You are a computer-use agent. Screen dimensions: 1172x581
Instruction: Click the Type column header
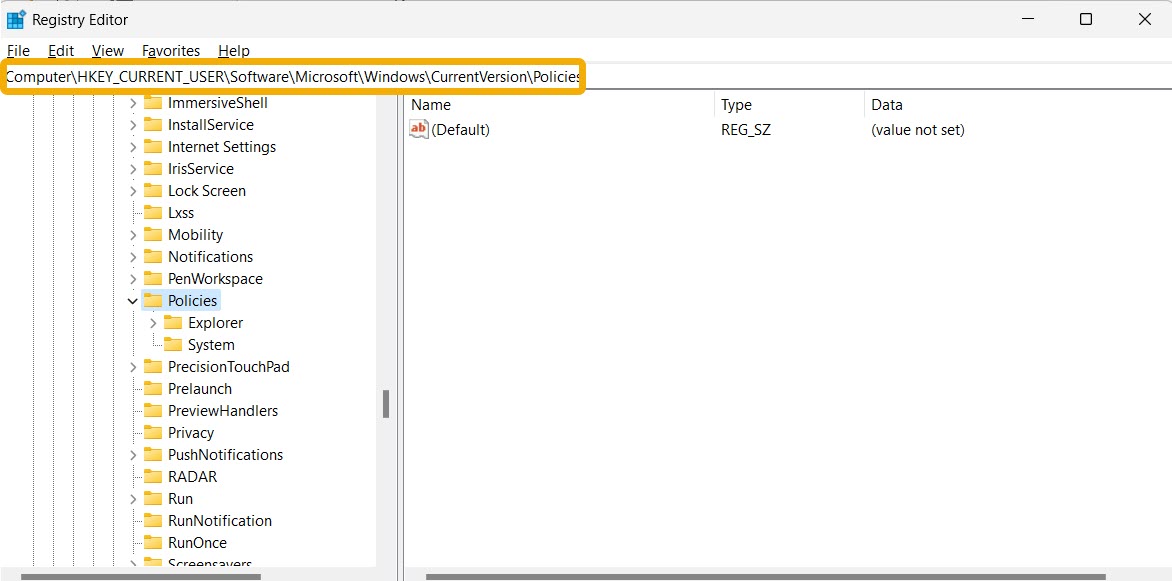736,104
